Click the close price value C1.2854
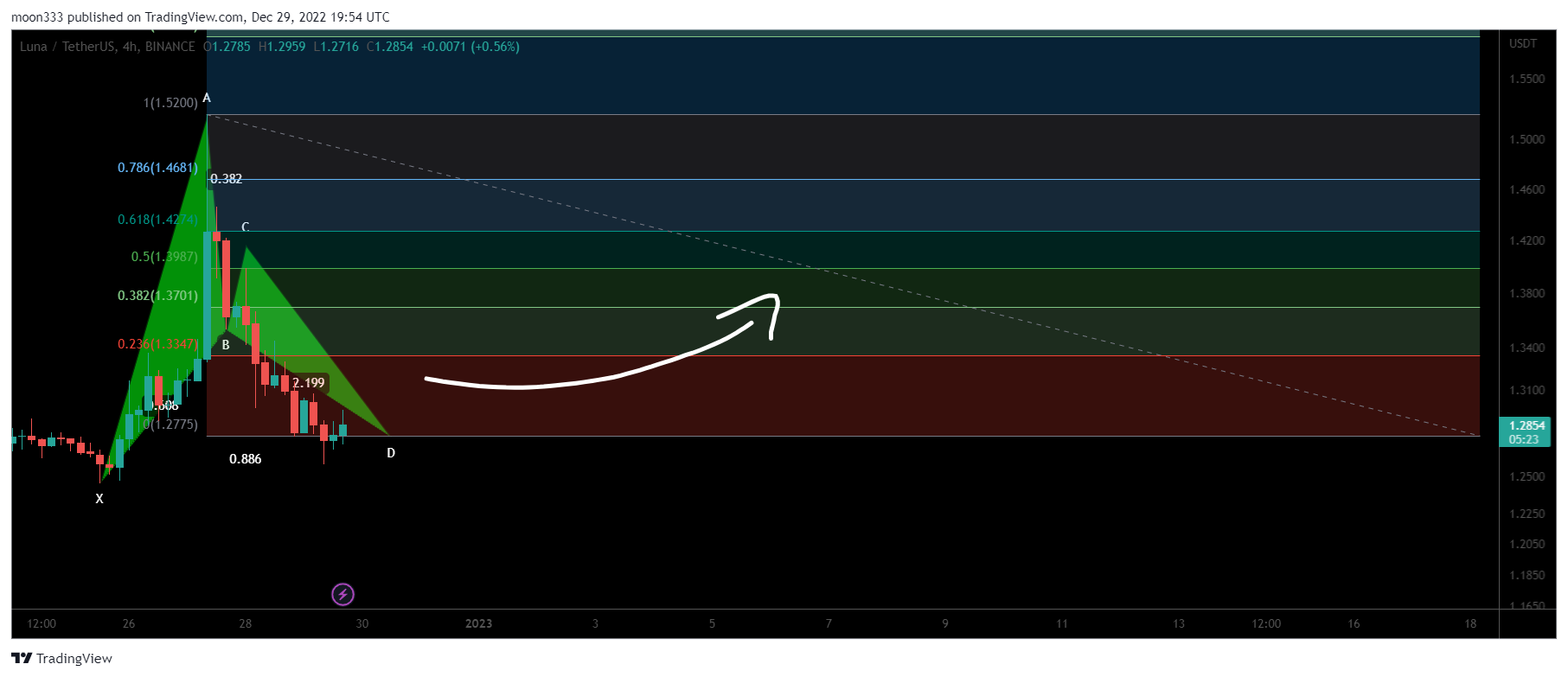This screenshot has width=1568, height=677. point(390,47)
